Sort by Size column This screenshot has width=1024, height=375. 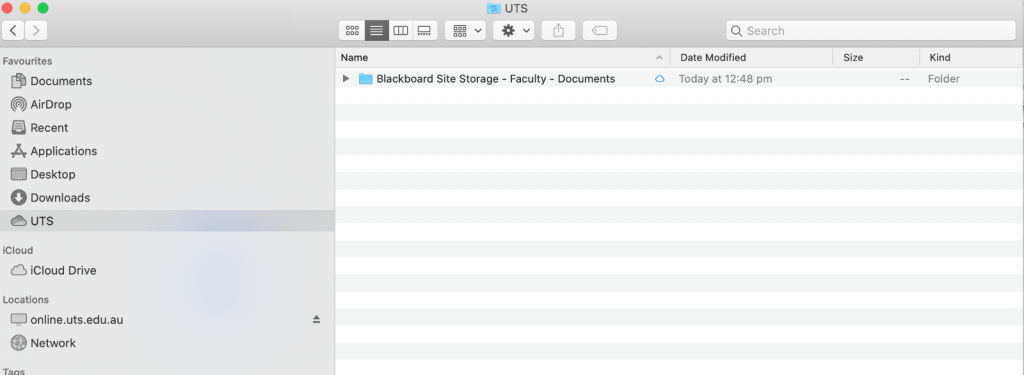click(876, 57)
